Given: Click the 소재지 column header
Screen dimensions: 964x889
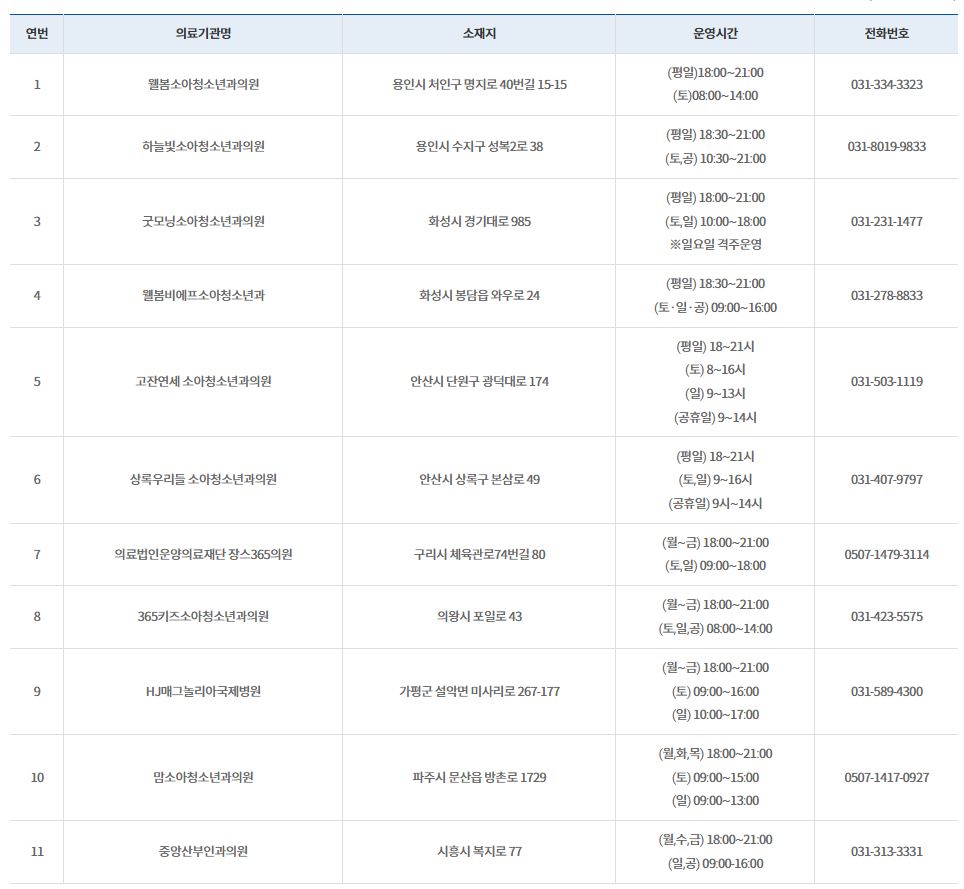Looking at the screenshot, I should click(479, 33).
